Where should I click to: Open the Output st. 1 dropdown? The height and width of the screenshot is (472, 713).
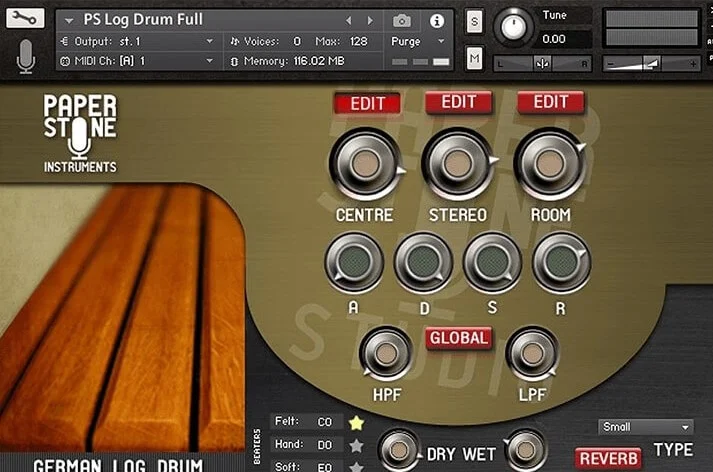pyautogui.click(x=139, y=41)
